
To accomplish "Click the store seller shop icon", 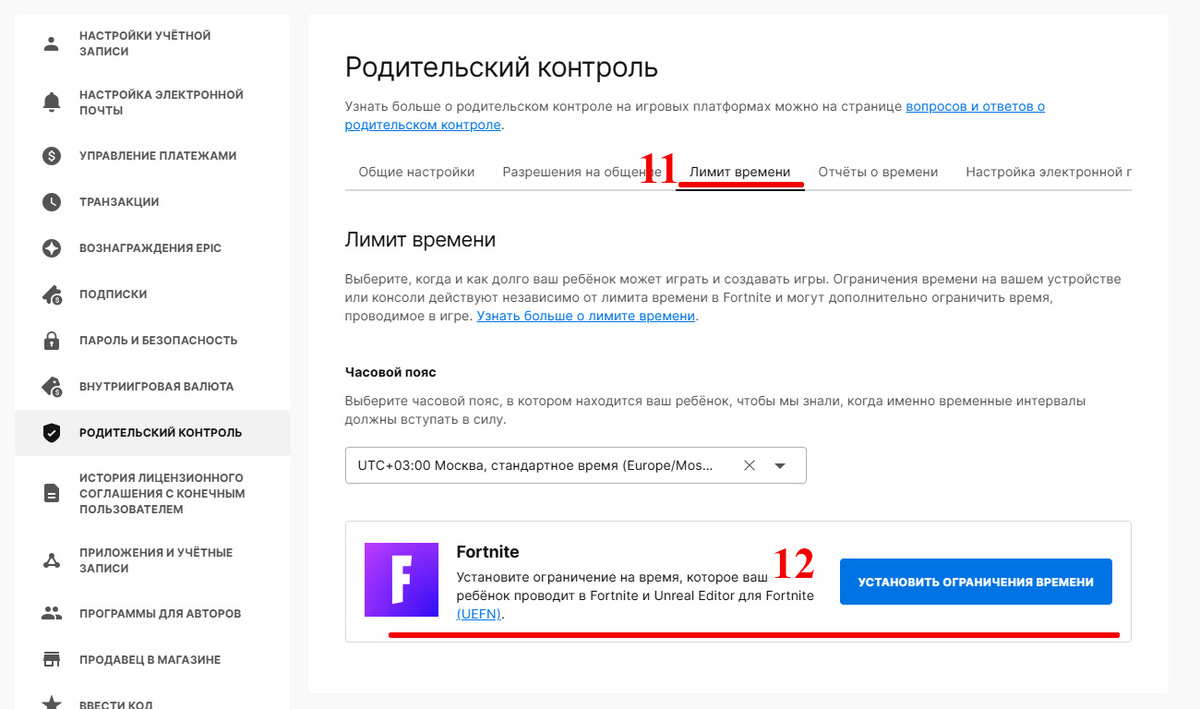I will click(51, 659).
